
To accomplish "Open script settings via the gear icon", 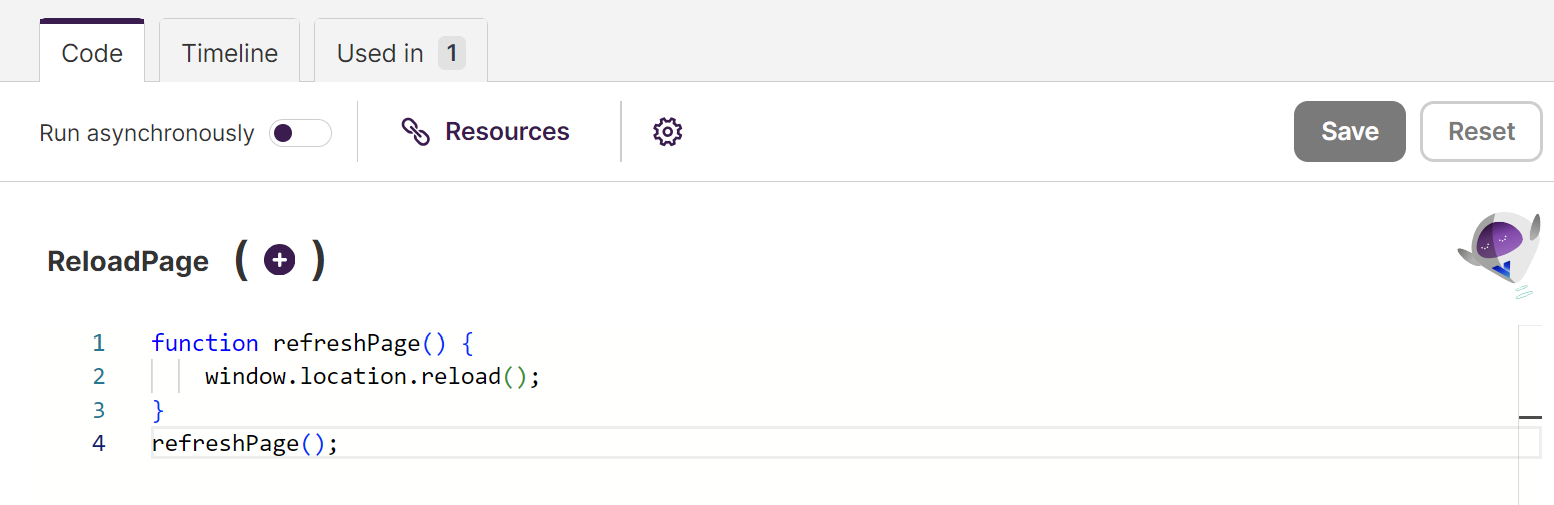I will [667, 132].
